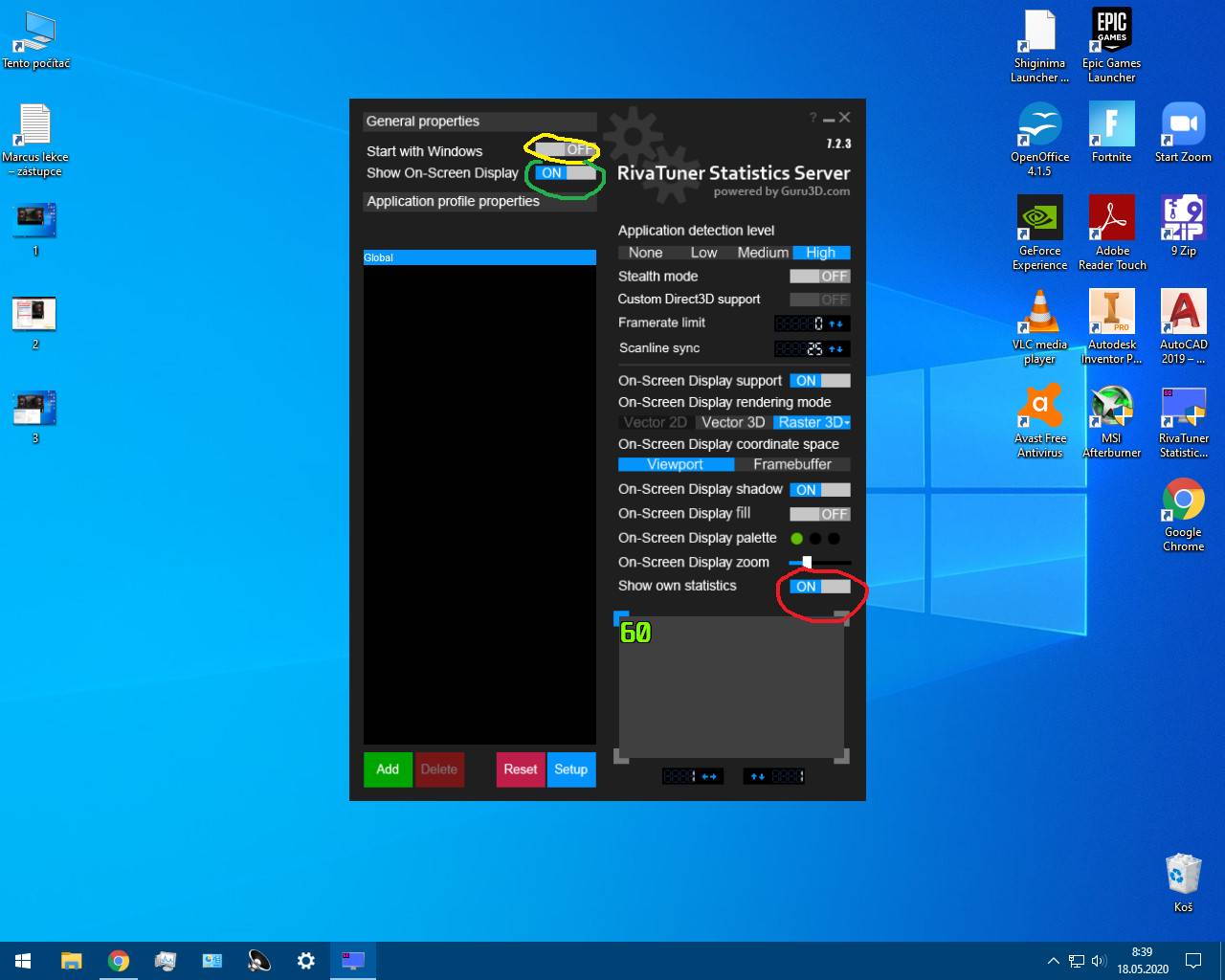This screenshot has width=1225, height=980.
Task: Toggle Stealth mode switch
Action: point(820,277)
